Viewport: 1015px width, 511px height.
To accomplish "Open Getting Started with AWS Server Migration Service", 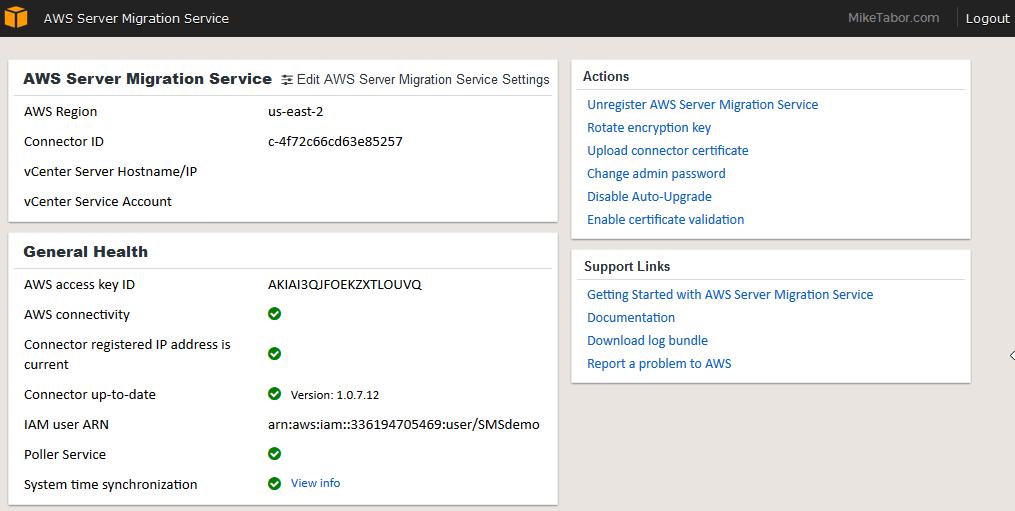I will pyautogui.click(x=730, y=295).
